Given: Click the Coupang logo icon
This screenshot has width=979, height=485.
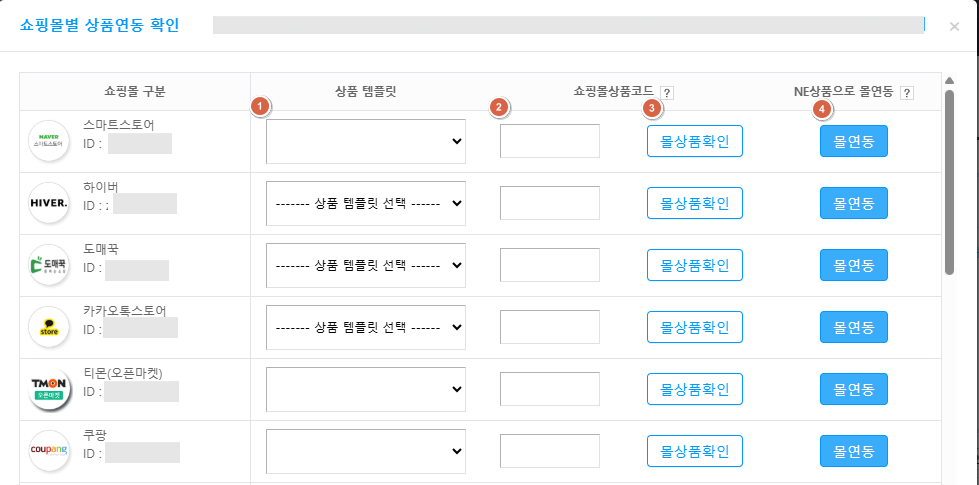Looking at the screenshot, I should click(x=51, y=451).
